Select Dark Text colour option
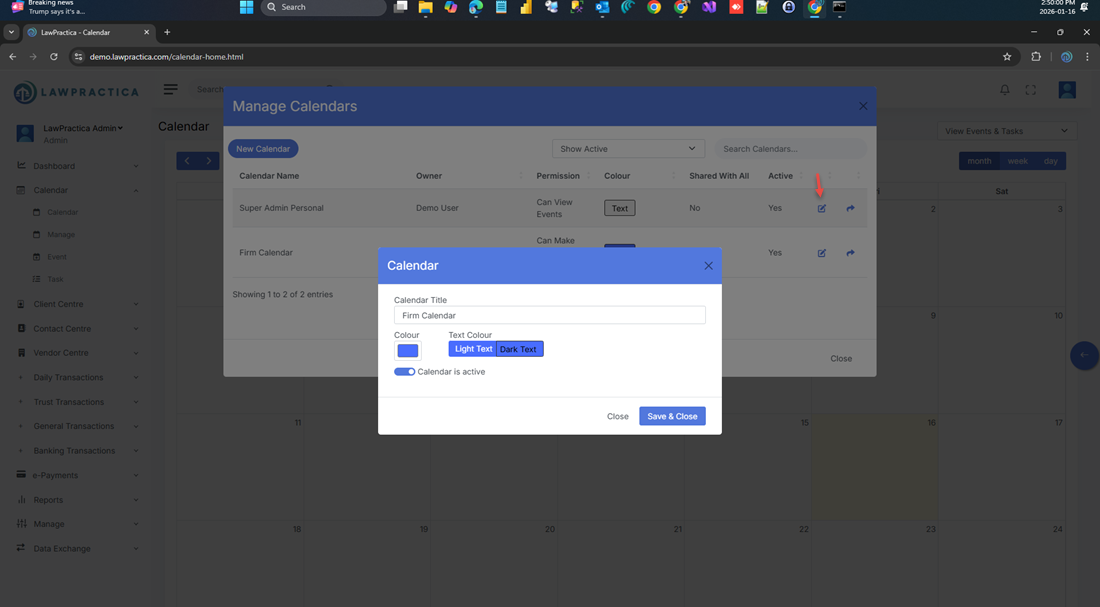The width and height of the screenshot is (1100, 607). coord(518,349)
